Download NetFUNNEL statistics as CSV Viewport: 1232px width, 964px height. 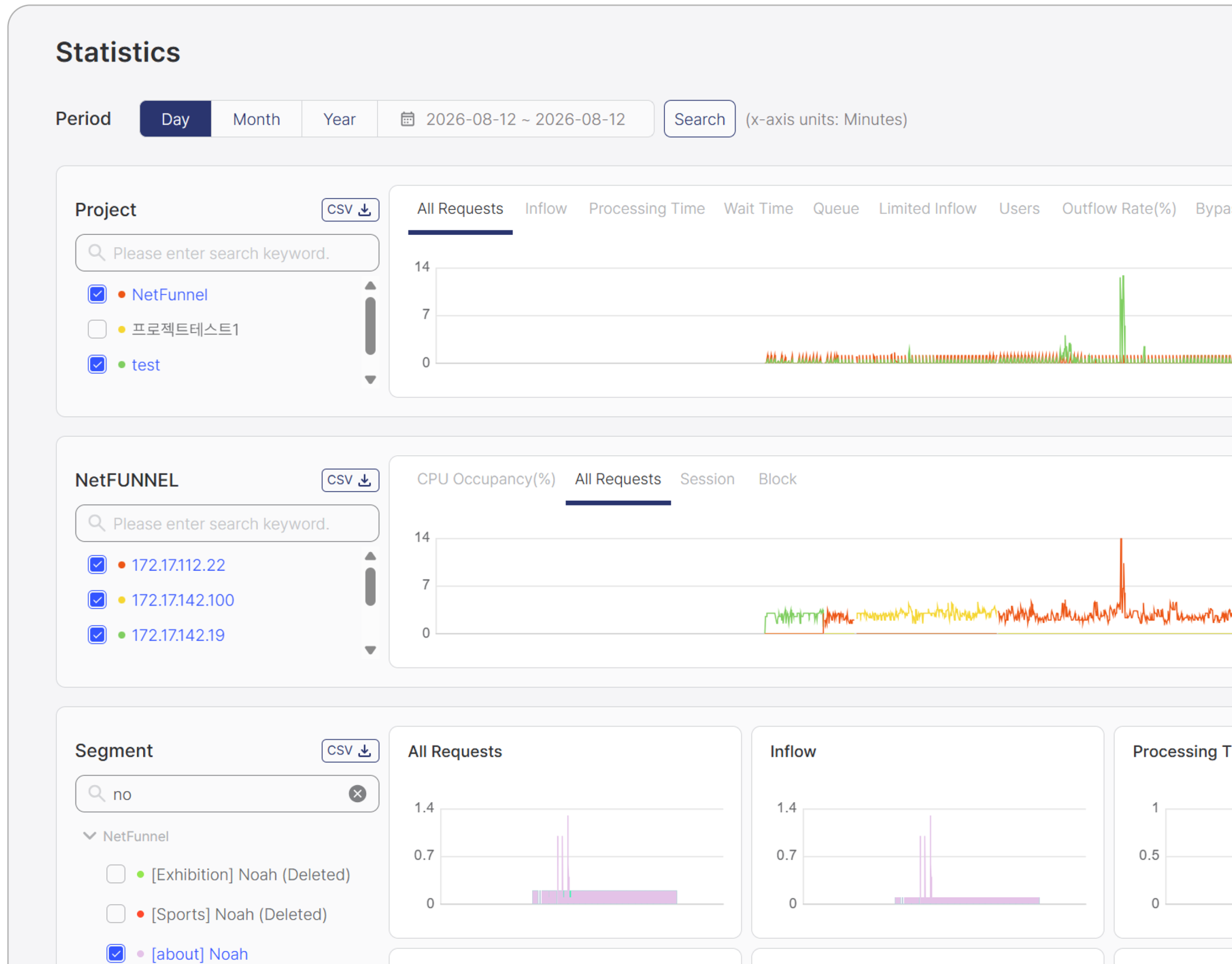[x=350, y=480]
